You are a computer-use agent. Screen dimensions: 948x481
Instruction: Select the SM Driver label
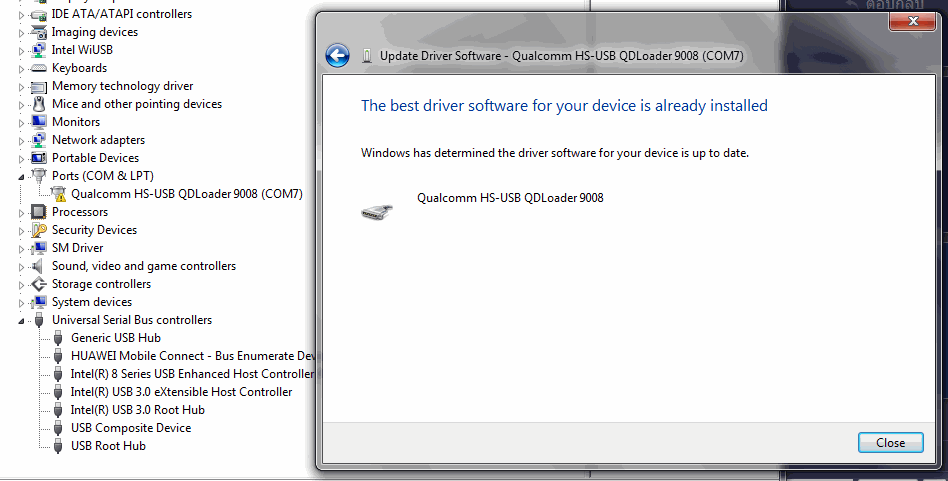click(77, 248)
